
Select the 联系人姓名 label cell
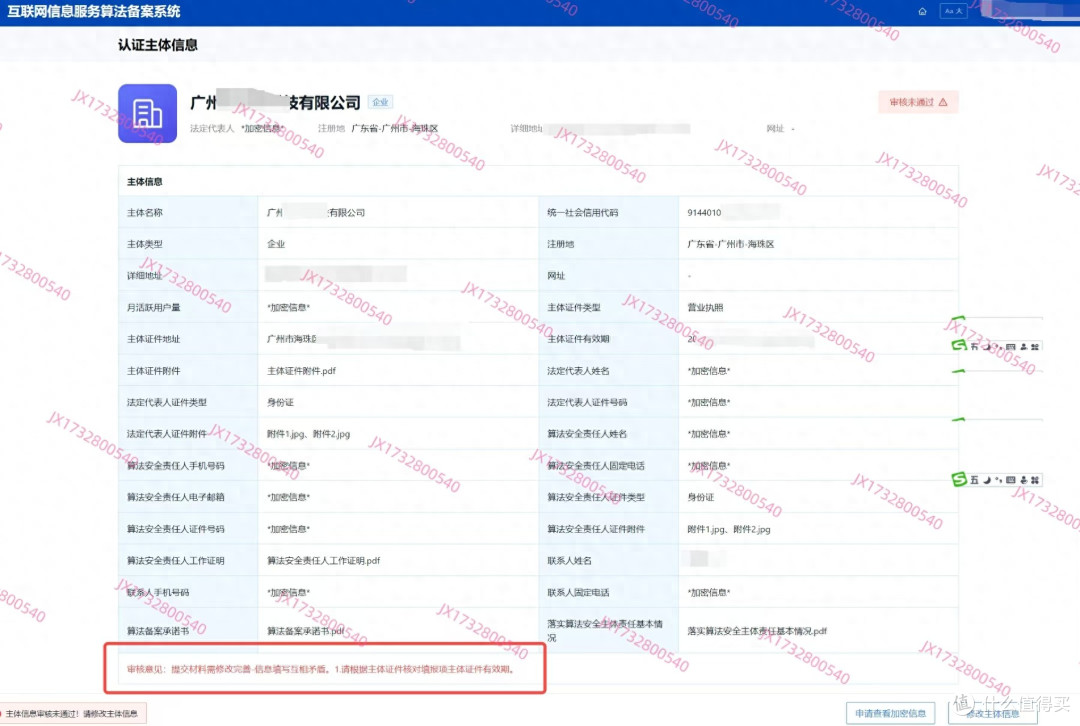click(608, 561)
